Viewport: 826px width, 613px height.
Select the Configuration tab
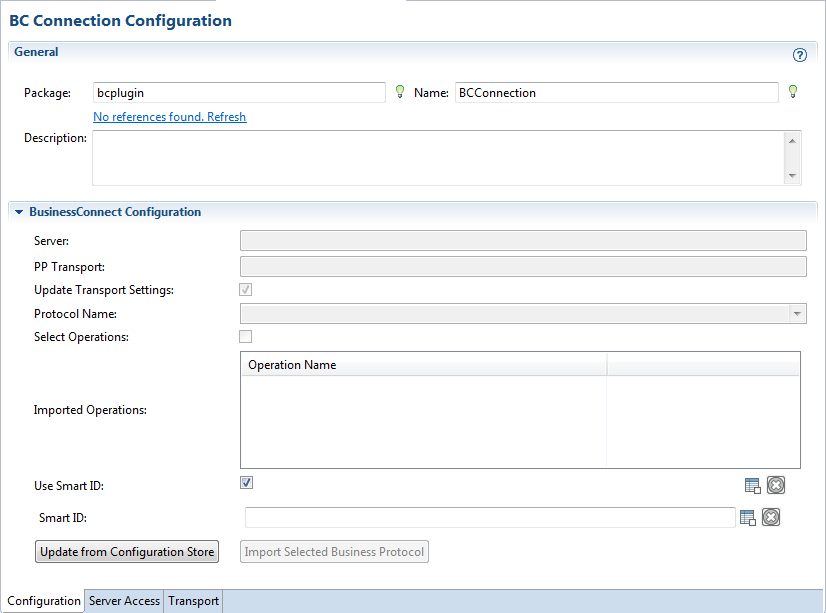43,601
